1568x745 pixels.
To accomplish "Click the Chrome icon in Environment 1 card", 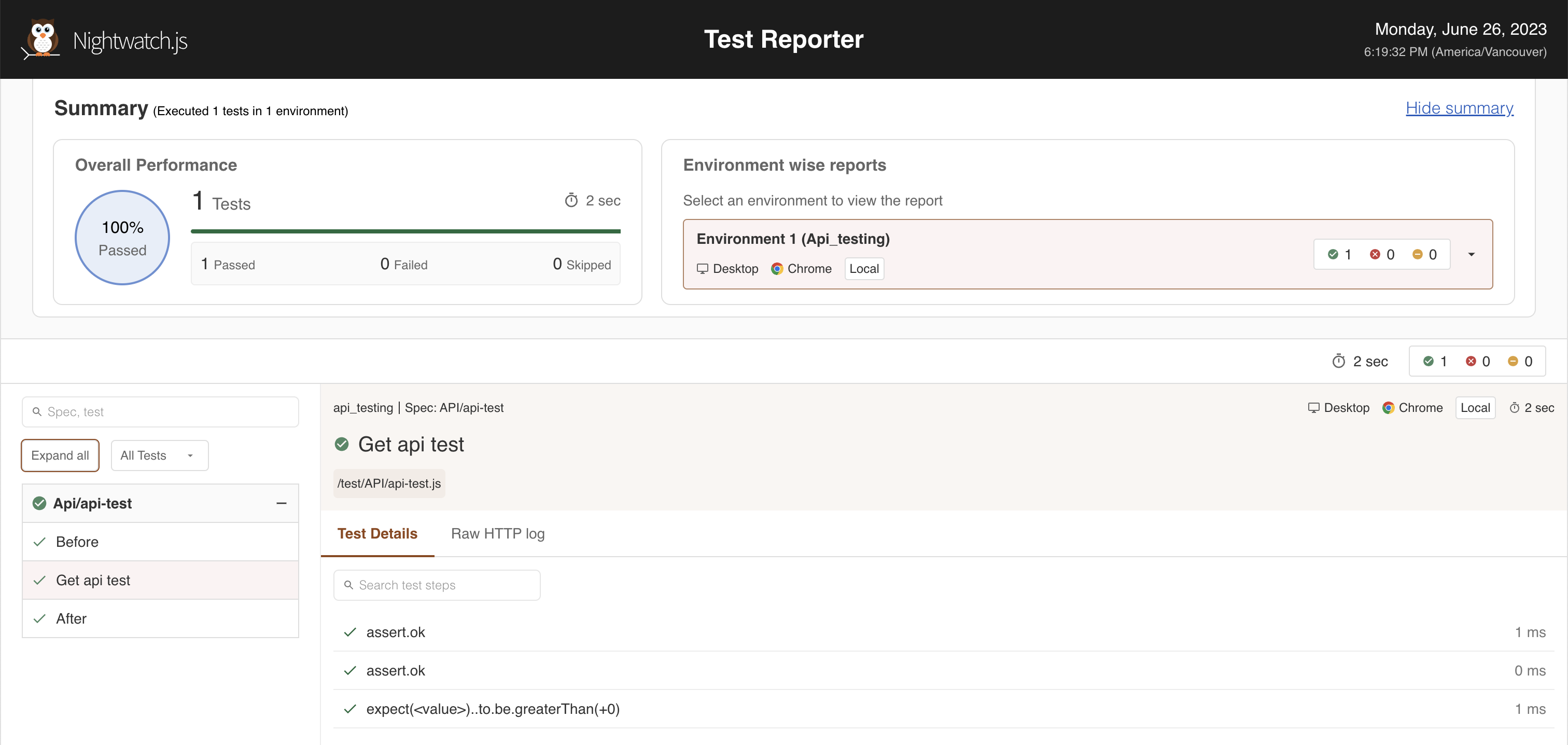I will coord(777,269).
